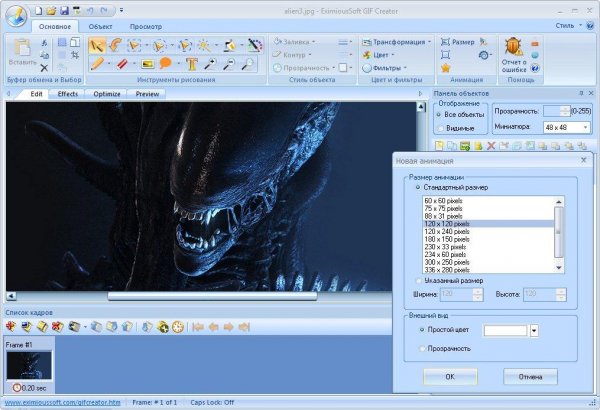The width and height of the screenshot is (600, 410).
Task: Click the star icon in Animation group
Action: point(445,68)
